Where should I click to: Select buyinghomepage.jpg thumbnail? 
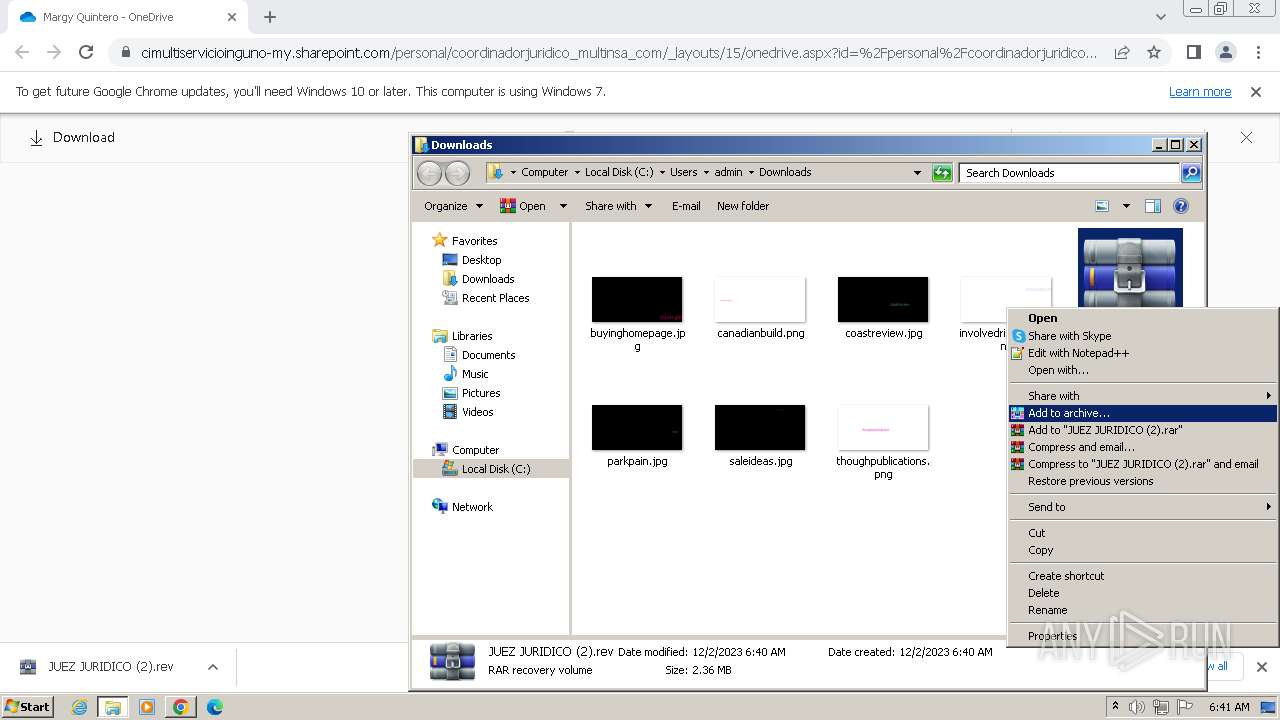637,300
